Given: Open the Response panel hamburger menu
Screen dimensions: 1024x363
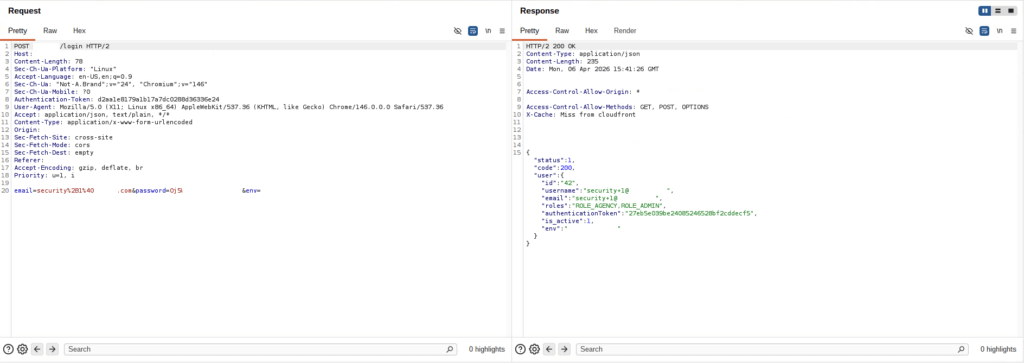Looking at the screenshot, I should [x=1014, y=31].
